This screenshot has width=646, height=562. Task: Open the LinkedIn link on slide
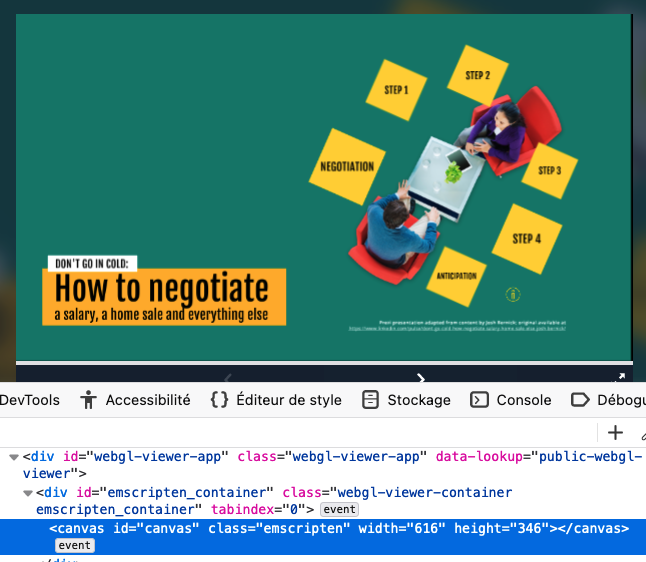[457, 329]
